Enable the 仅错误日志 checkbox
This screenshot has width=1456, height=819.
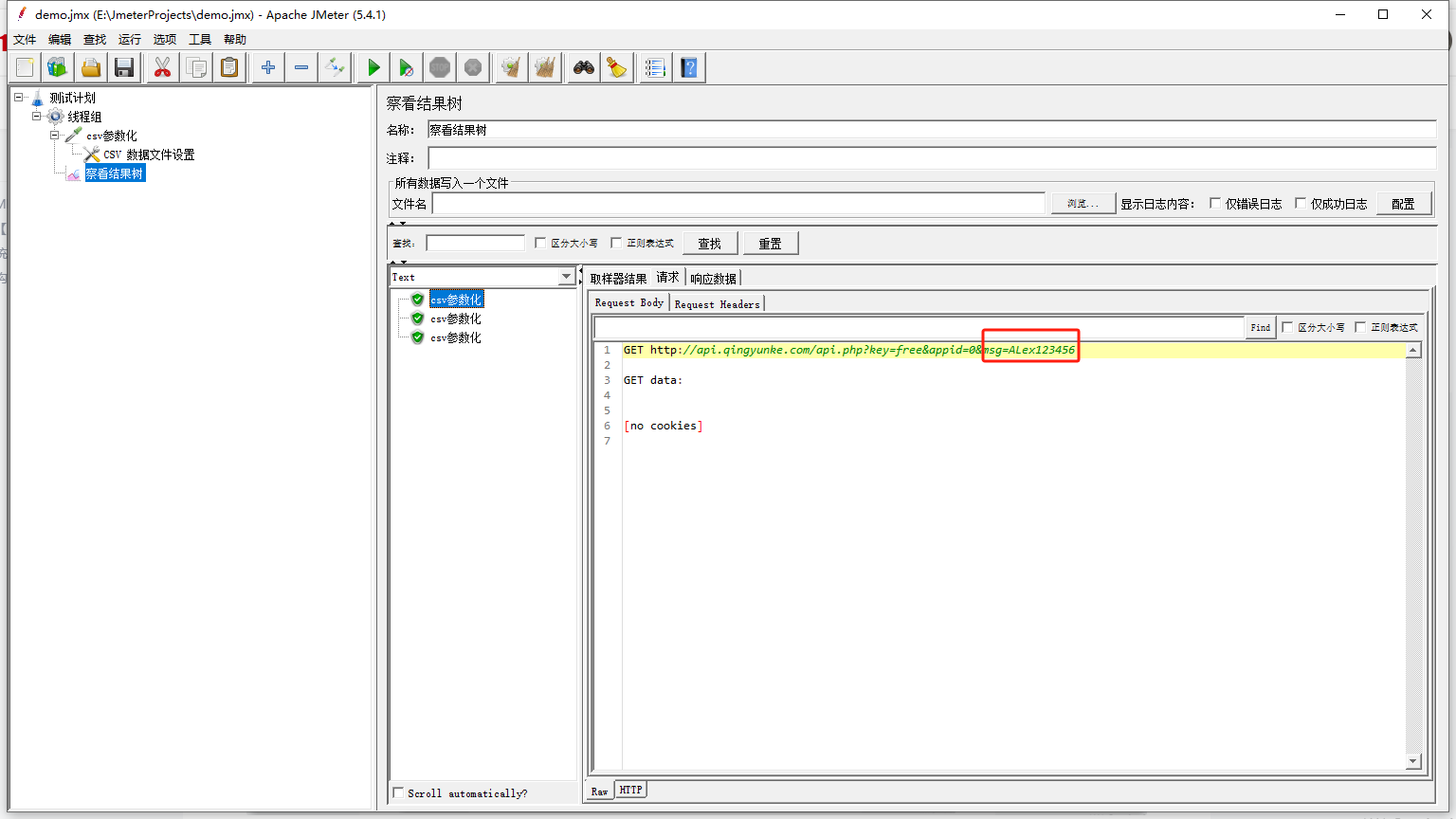1215,204
